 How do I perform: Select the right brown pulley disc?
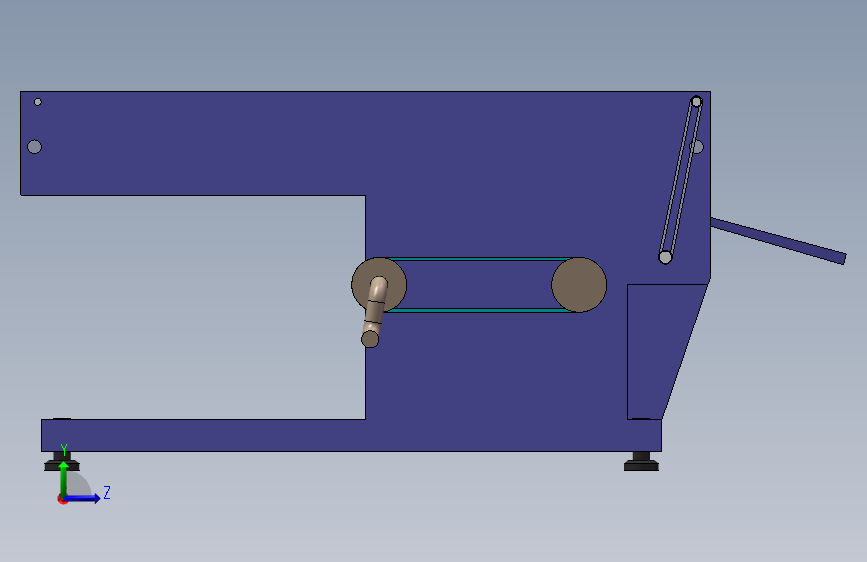coord(579,285)
